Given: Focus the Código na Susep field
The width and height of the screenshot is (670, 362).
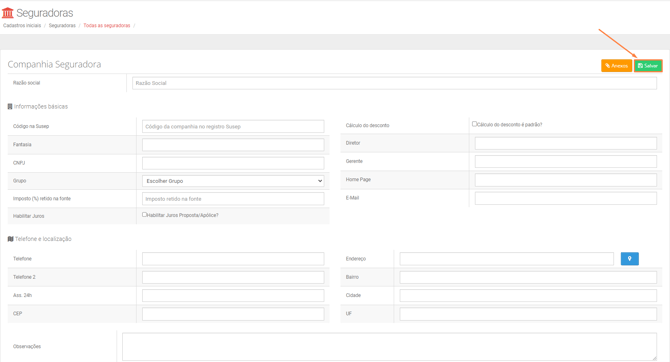Looking at the screenshot, I should (233, 126).
